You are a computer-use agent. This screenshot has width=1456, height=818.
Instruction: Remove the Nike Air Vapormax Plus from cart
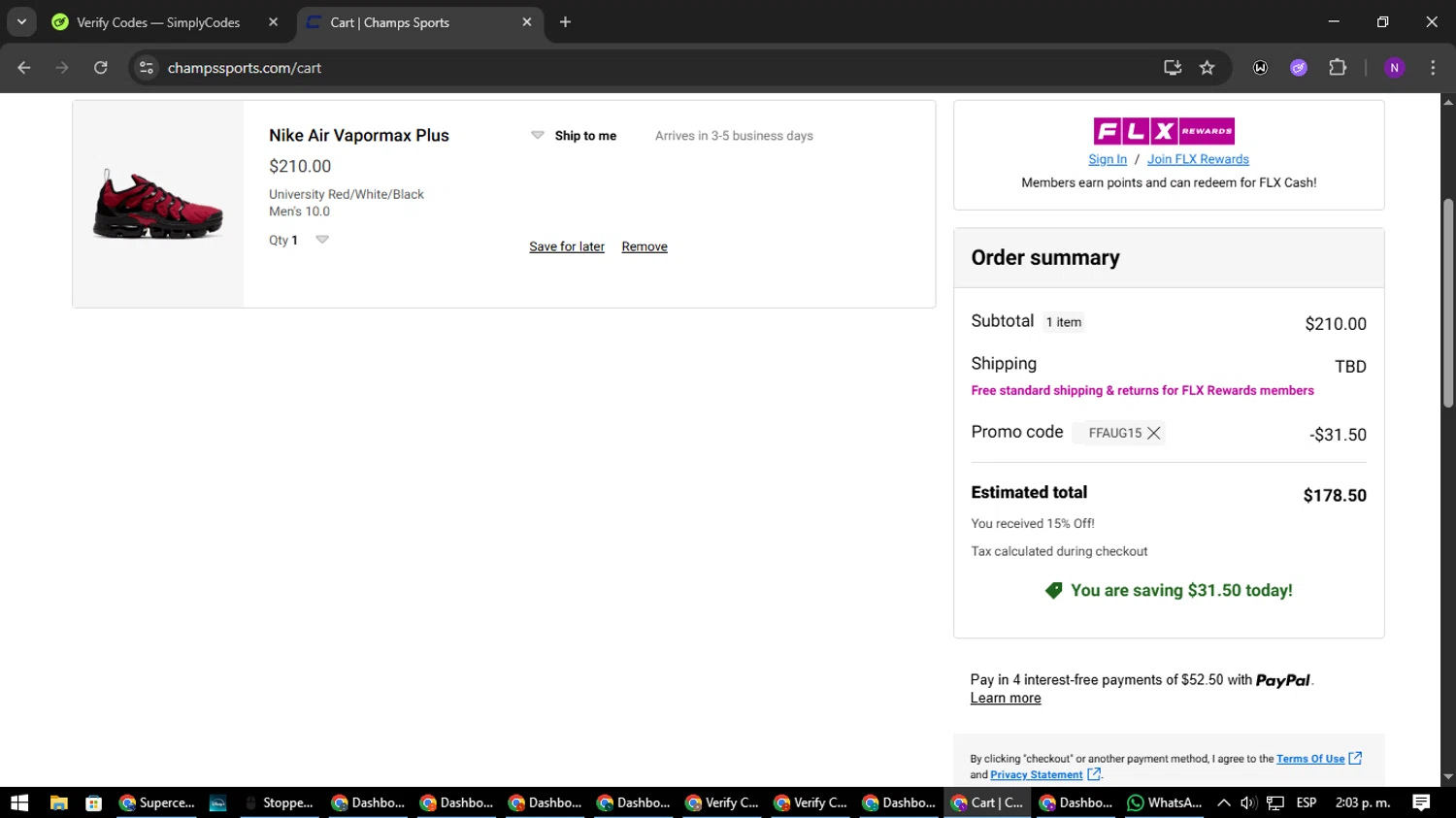pos(645,246)
